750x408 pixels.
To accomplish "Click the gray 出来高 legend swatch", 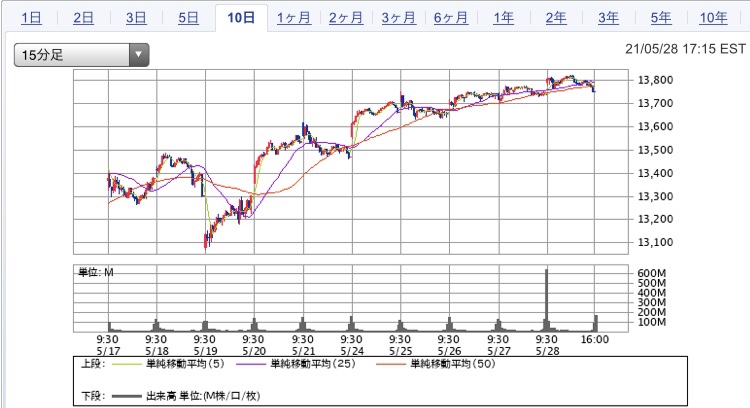I will (x=127, y=396).
